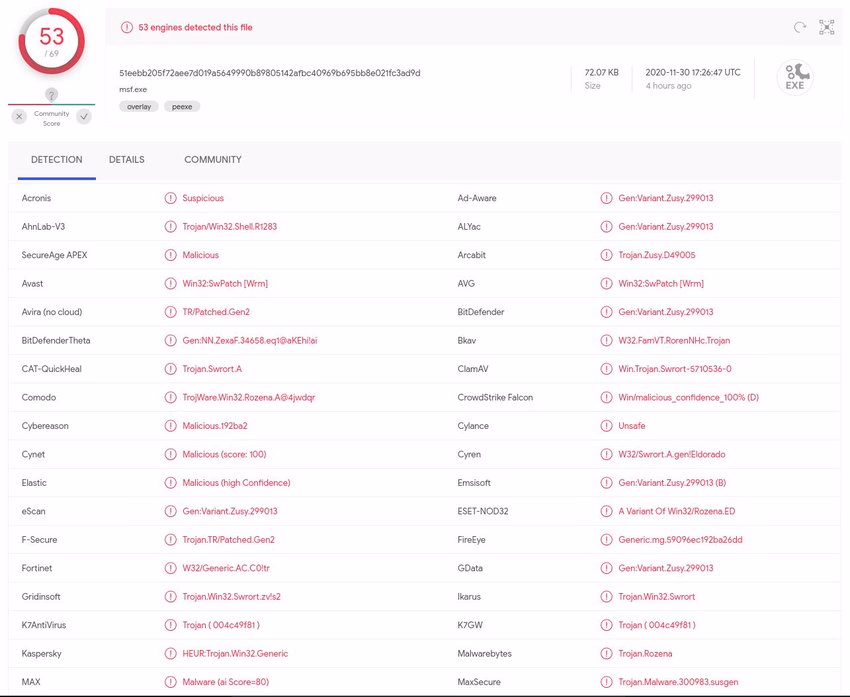Screen dimensions: 850x697
Task: Click warning icon next to Kaspersky HEUR:Trojan result
Action: pos(170,654)
